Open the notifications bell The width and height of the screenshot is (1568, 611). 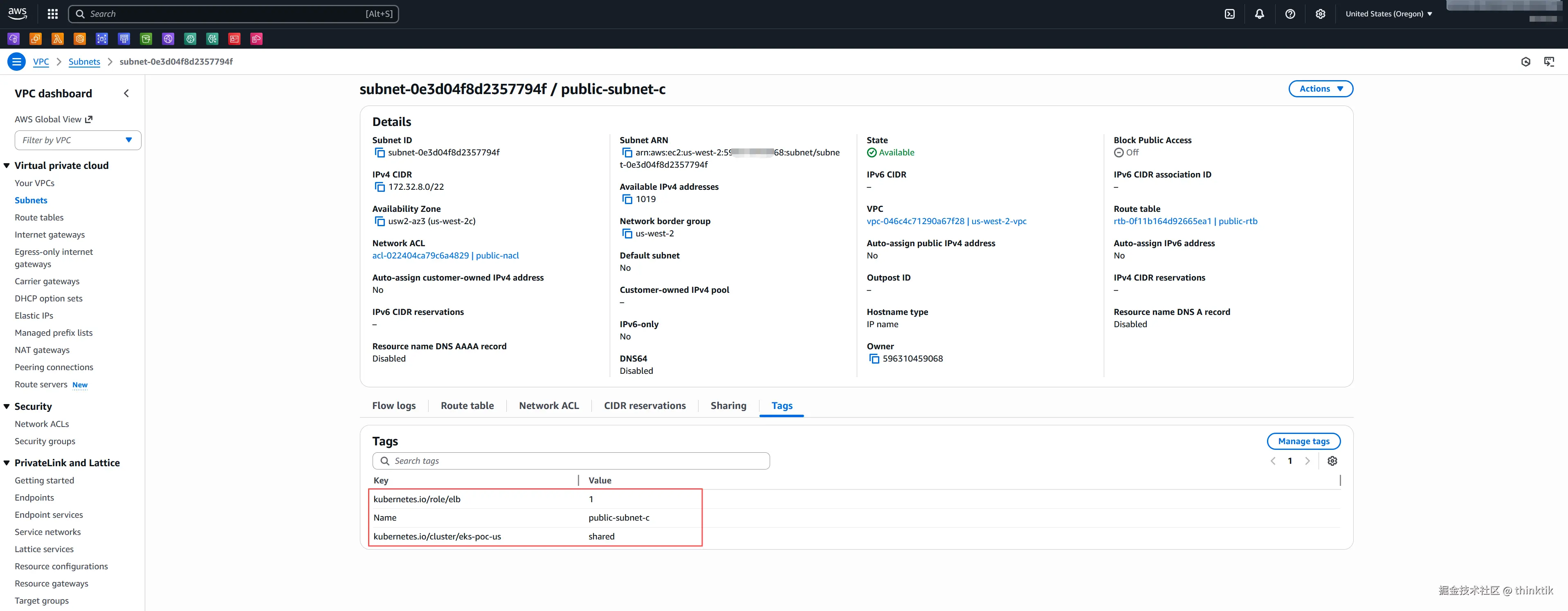(1259, 13)
